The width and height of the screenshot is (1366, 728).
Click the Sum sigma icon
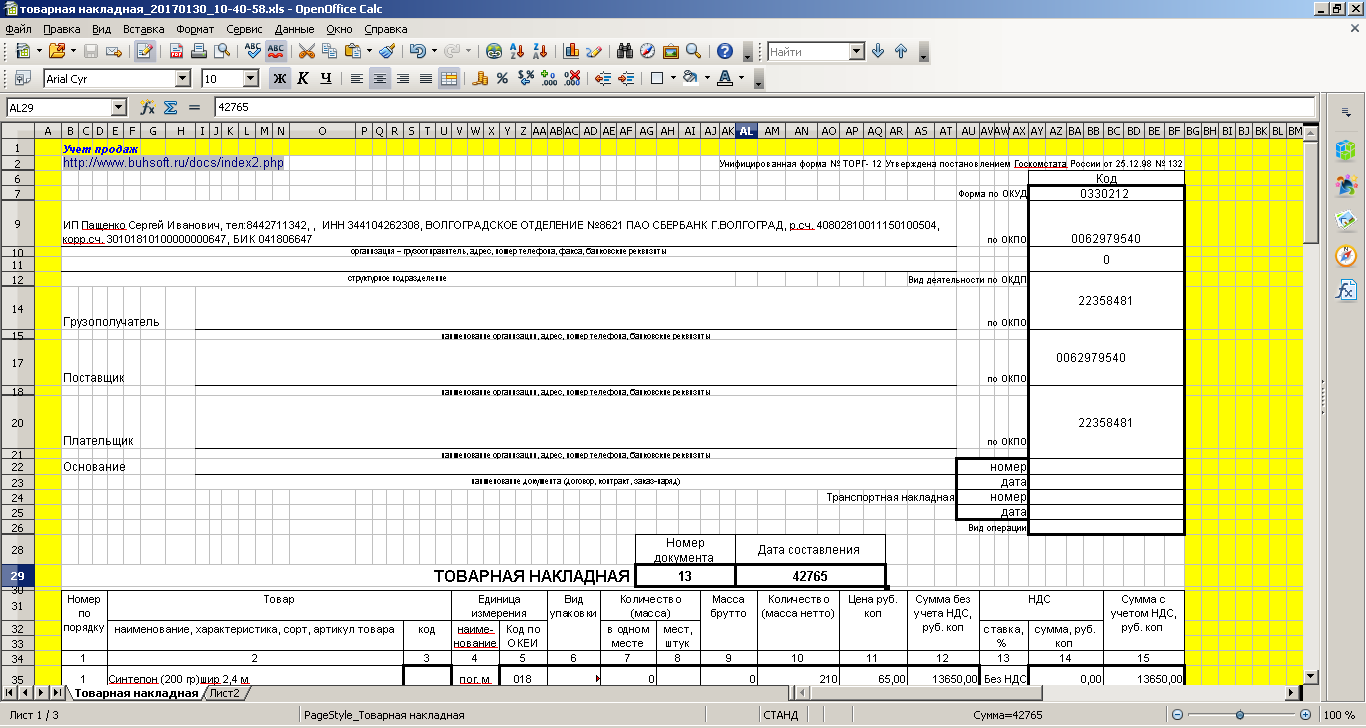click(x=170, y=107)
